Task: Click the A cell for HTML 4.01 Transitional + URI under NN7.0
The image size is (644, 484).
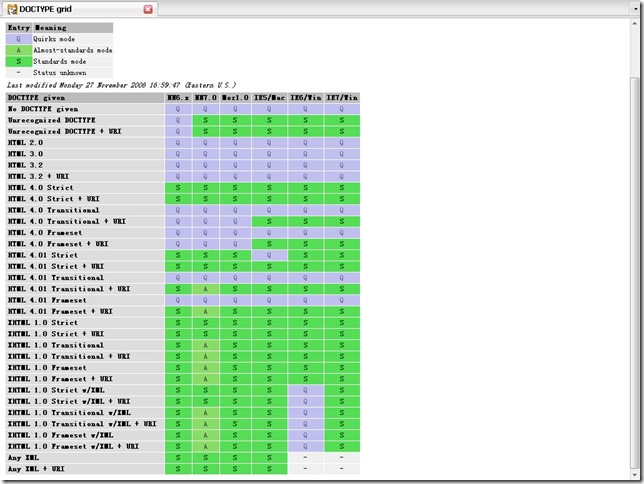Action: tap(205, 289)
